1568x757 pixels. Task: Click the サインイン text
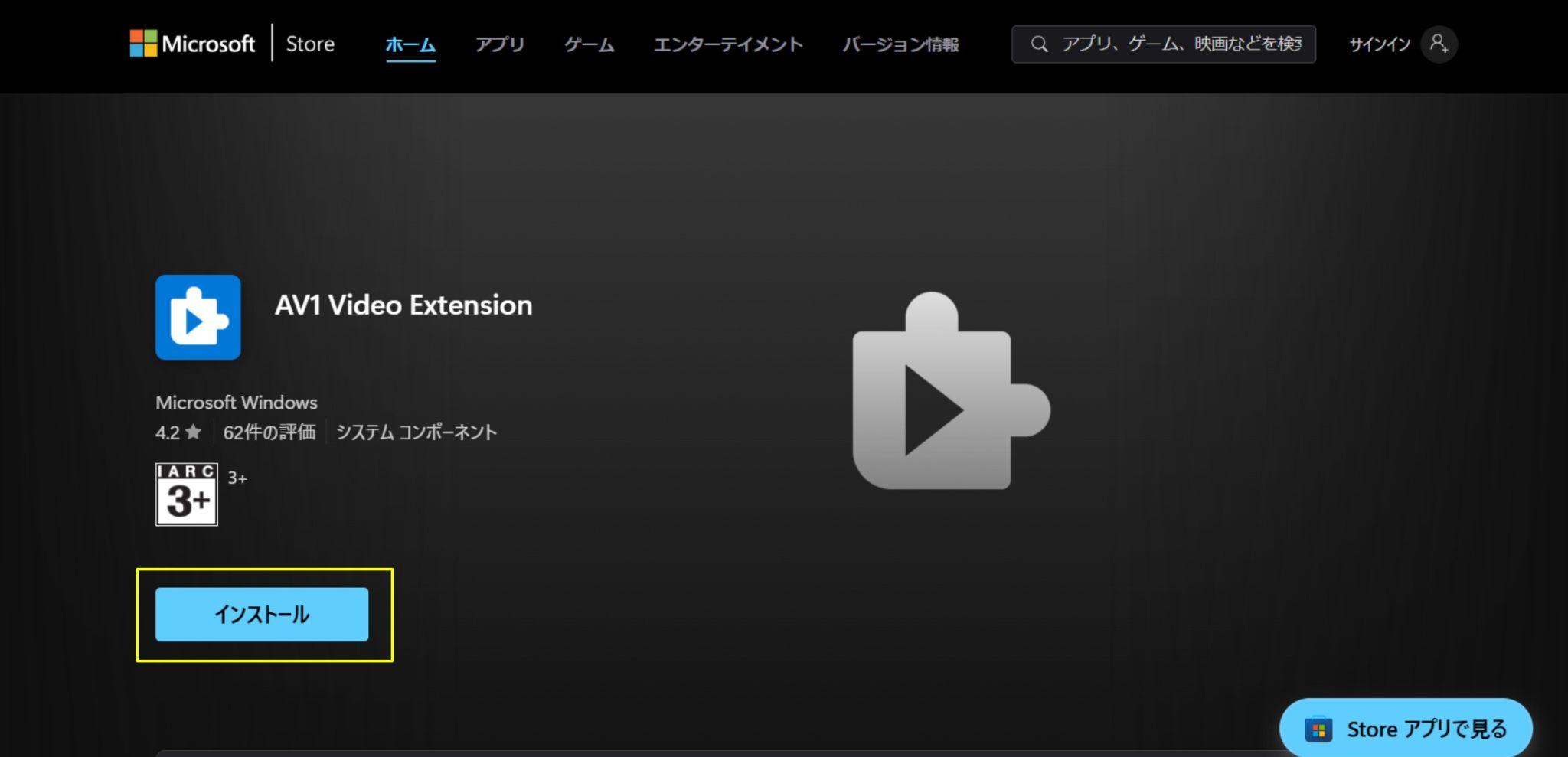pyautogui.click(x=1379, y=44)
